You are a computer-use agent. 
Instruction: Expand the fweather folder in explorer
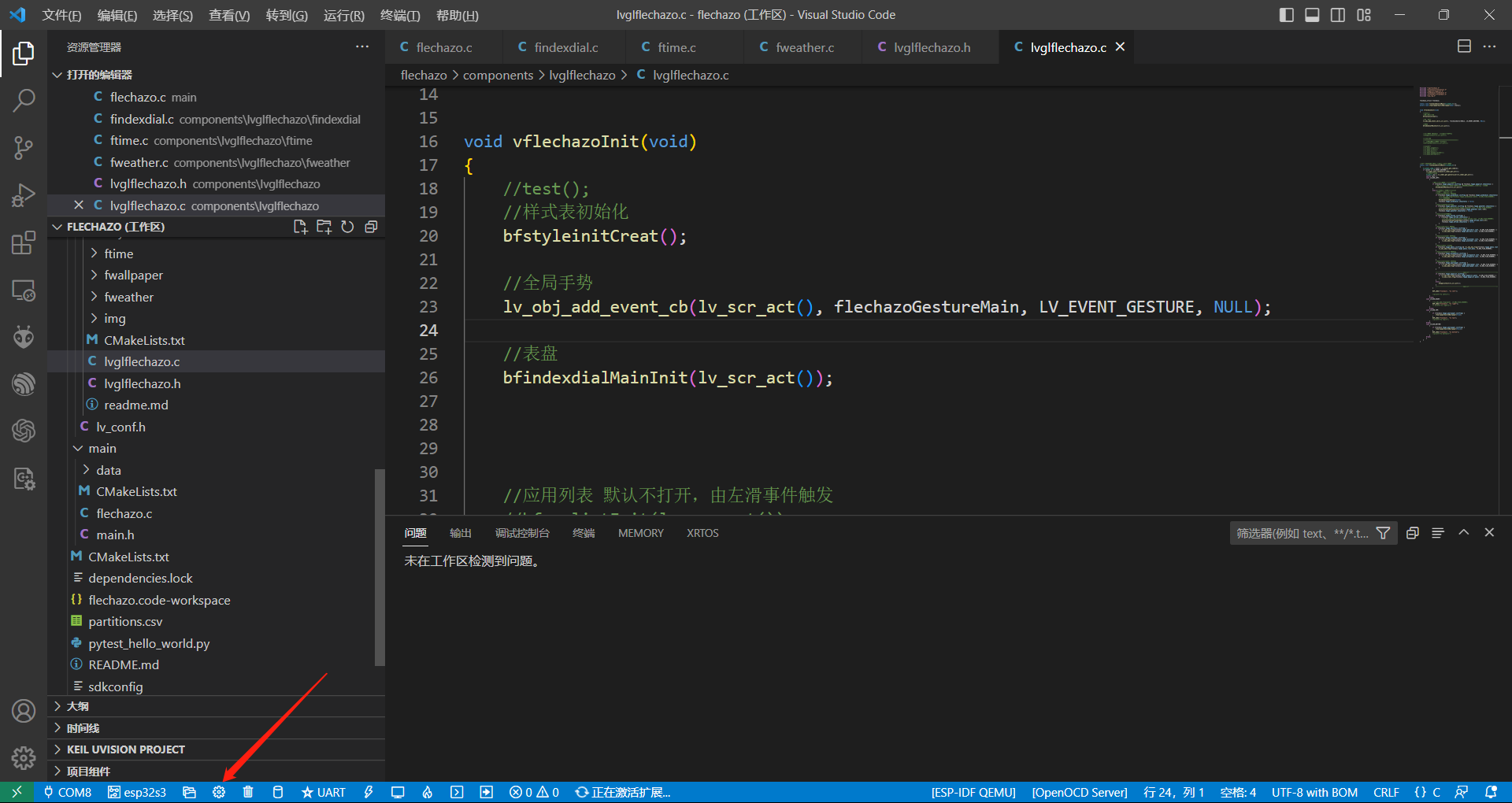(128, 297)
